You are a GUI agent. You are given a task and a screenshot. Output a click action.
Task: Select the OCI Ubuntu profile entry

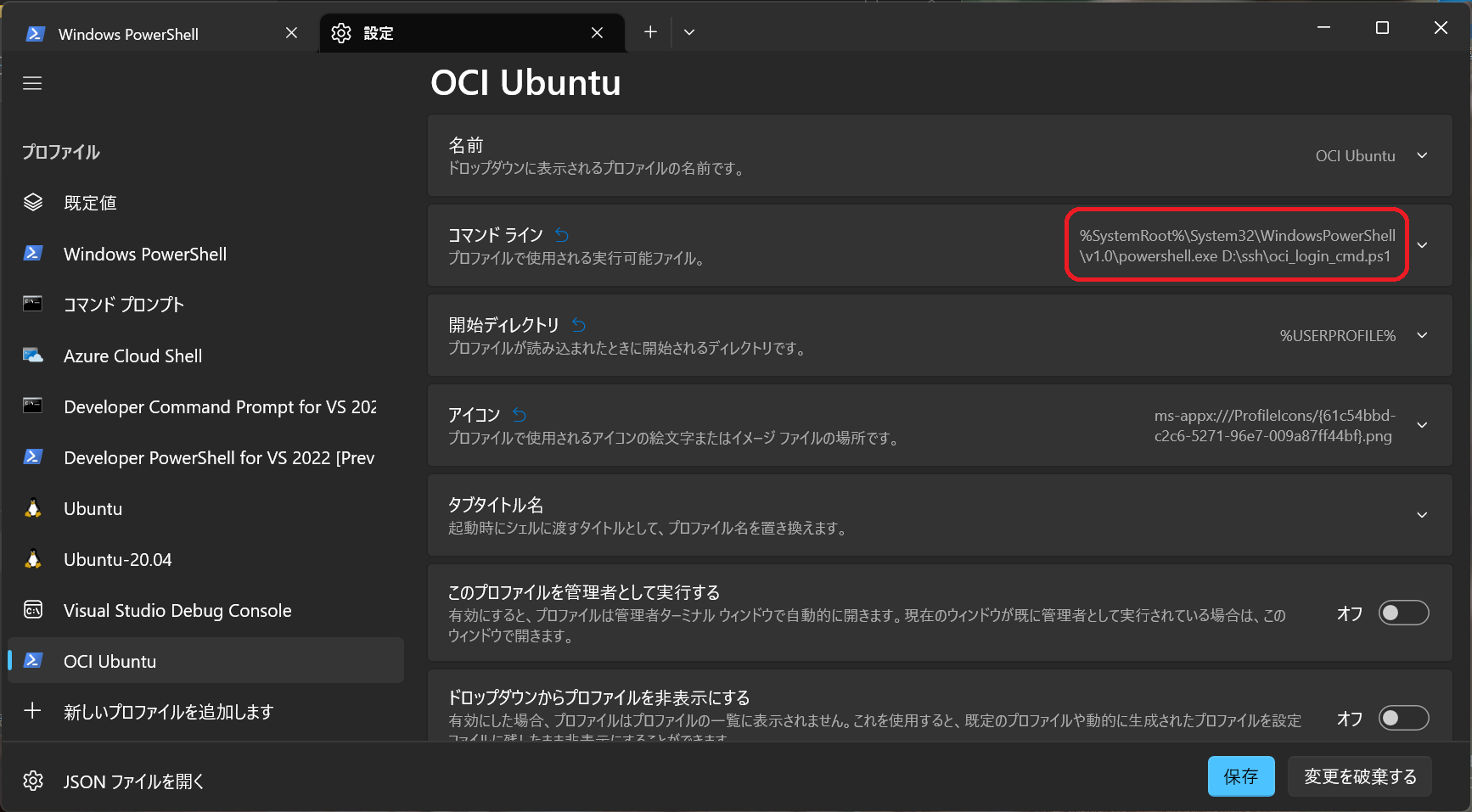click(205, 660)
